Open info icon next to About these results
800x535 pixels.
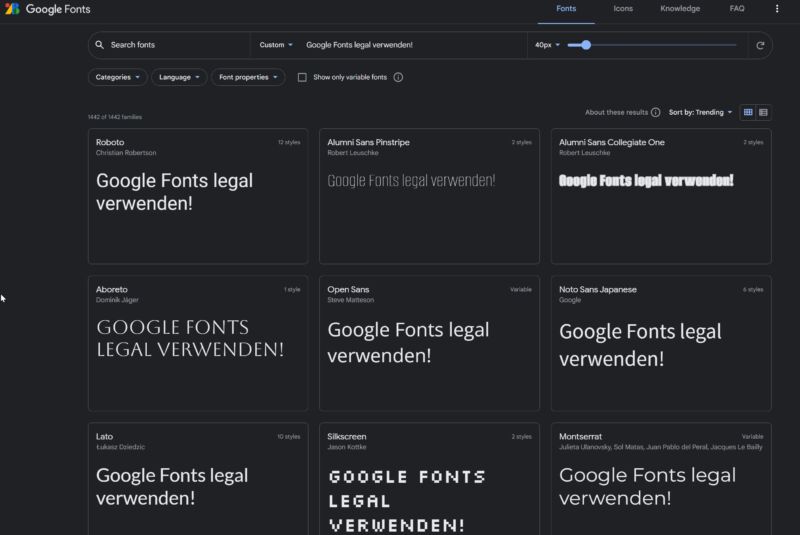(x=656, y=112)
